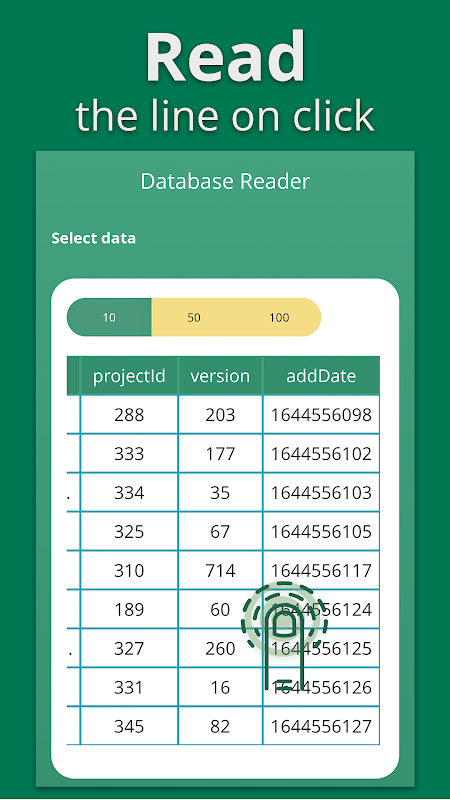Click version cell 177

point(220,454)
